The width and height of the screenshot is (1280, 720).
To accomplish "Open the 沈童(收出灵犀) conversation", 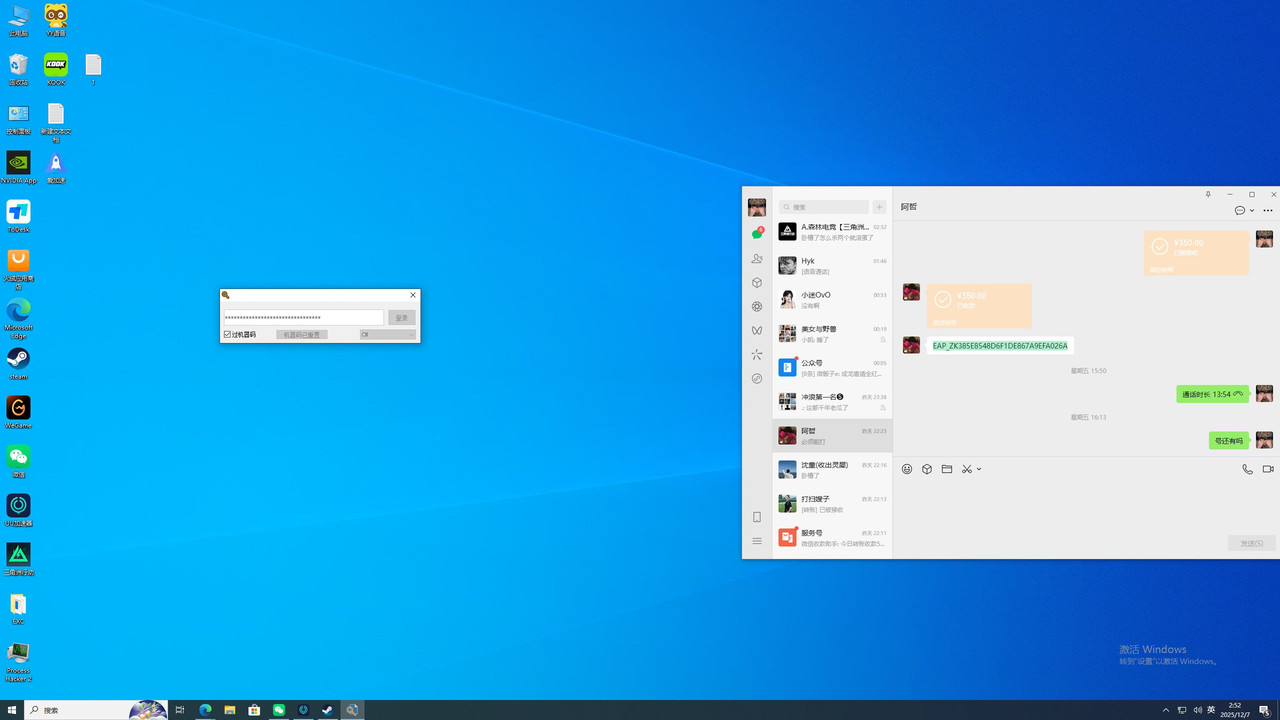I will 832,470.
